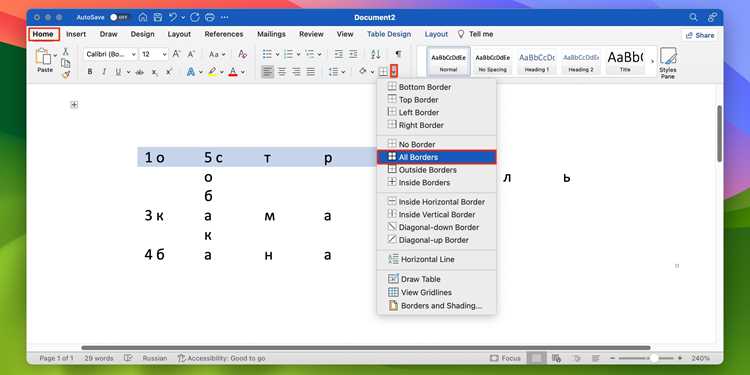
Task: Open the View tab
Action: pyautogui.click(x=345, y=34)
